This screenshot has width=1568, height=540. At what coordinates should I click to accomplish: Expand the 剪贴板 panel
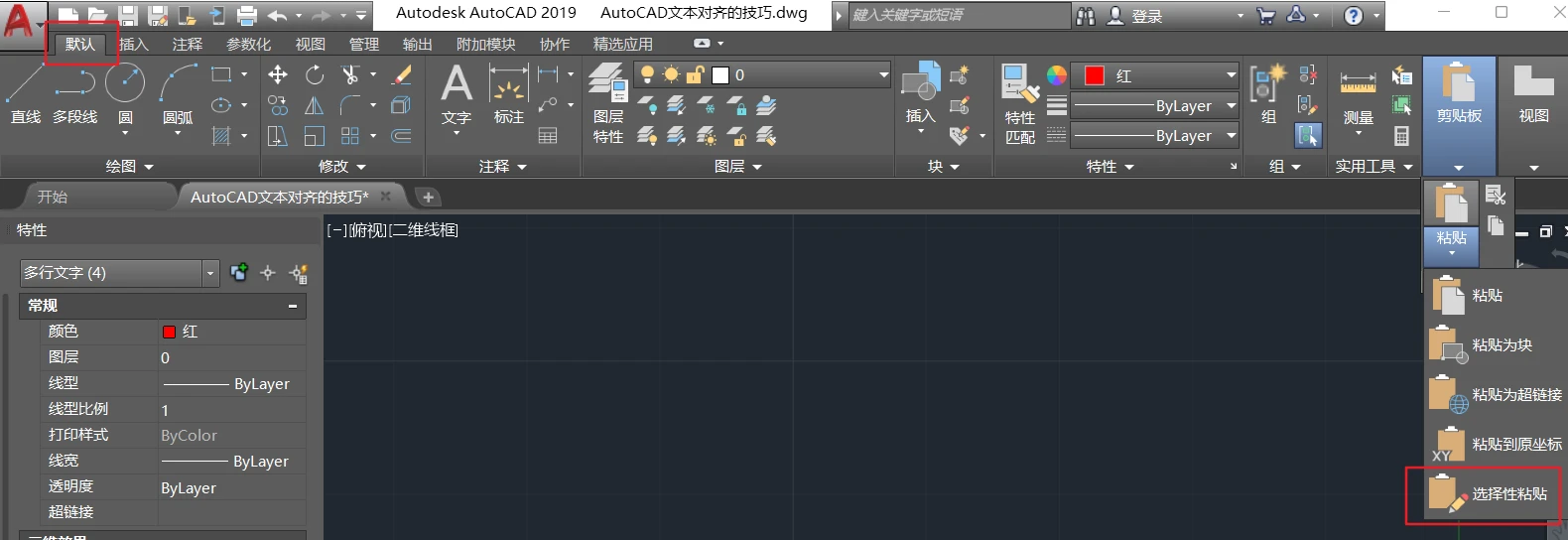point(1459,167)
